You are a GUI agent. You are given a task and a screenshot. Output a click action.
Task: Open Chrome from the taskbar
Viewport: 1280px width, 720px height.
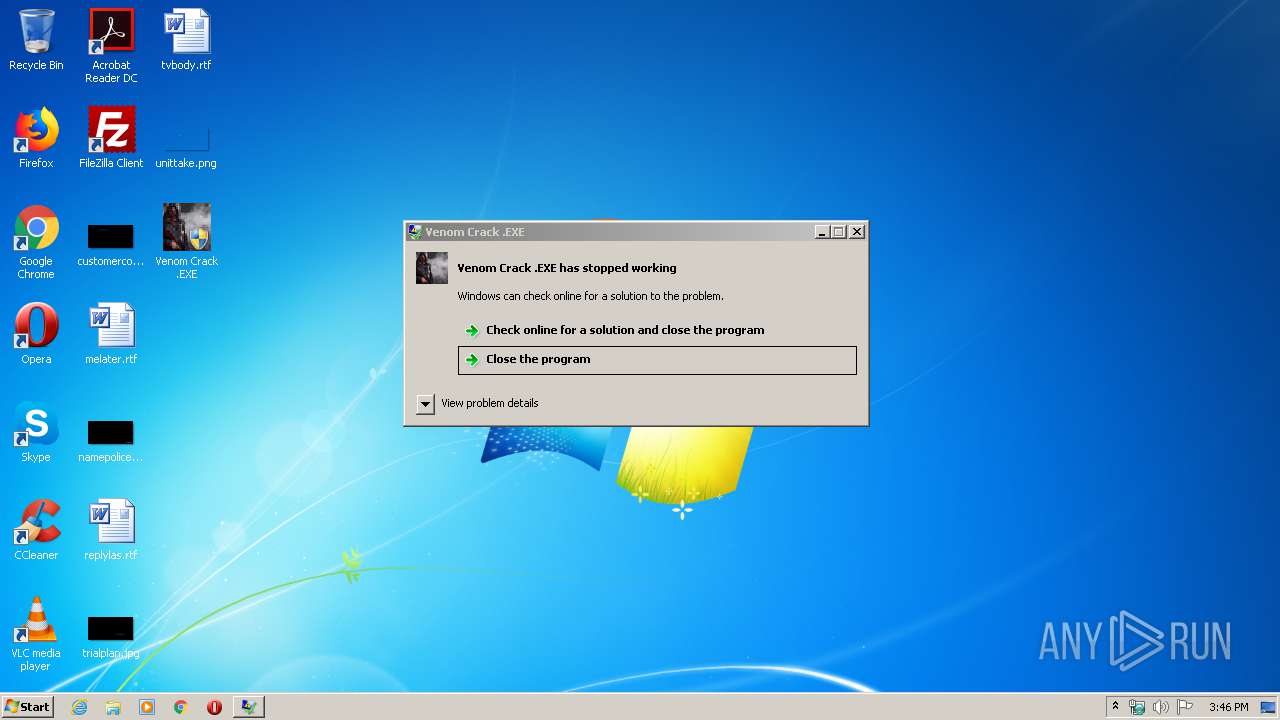tap(181, 707)
